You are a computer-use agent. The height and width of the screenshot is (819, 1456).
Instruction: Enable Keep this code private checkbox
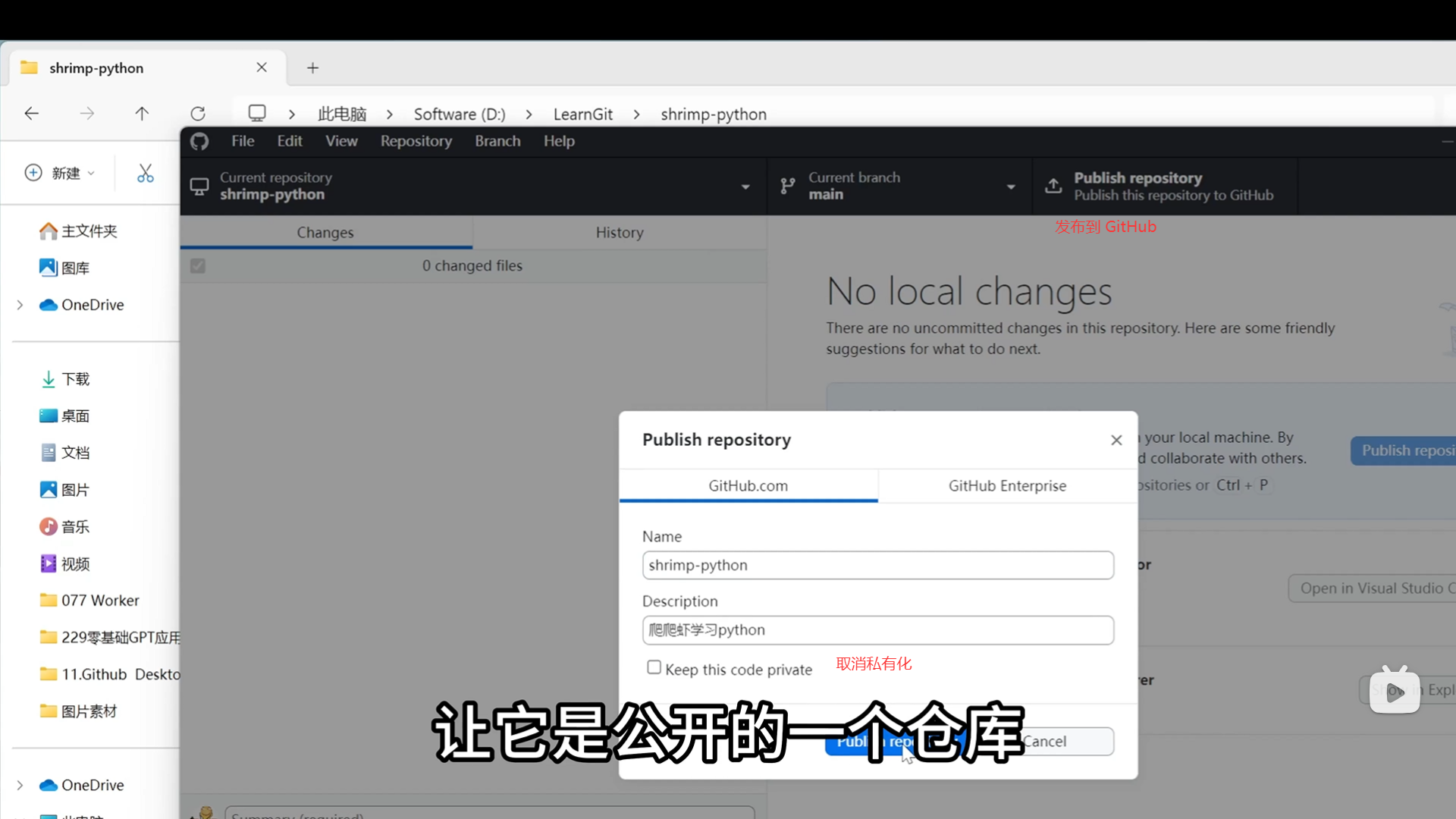pyautogui.click(x=654, y=667)
